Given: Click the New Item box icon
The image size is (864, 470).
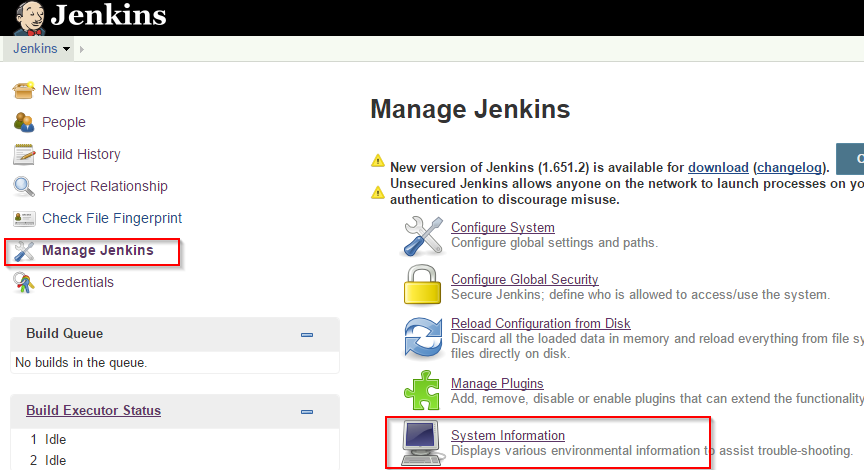Looking at the screenshot, I should click(x=24, y=90).
